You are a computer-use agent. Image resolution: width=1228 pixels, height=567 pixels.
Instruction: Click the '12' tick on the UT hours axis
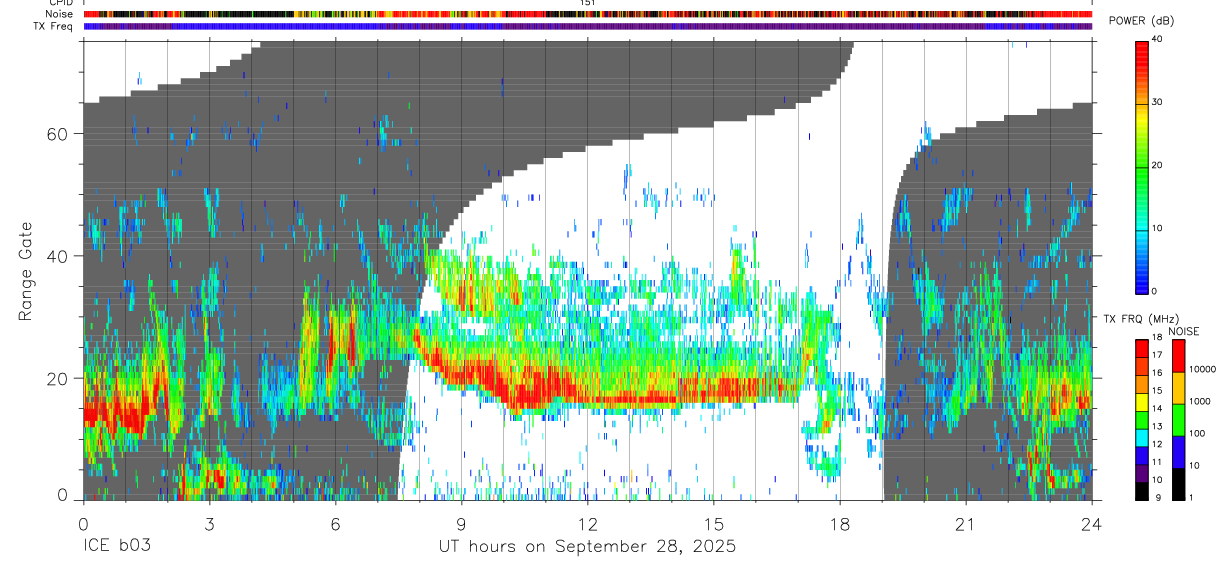tap(587, 523)
